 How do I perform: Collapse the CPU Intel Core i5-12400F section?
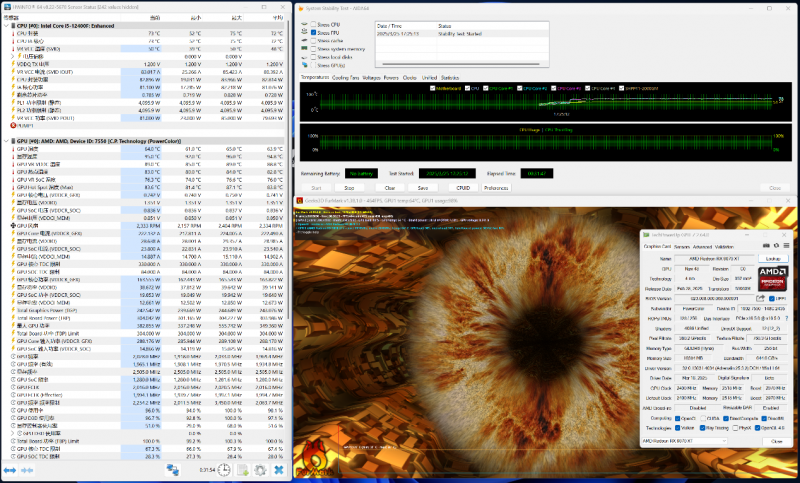[6, 26]
